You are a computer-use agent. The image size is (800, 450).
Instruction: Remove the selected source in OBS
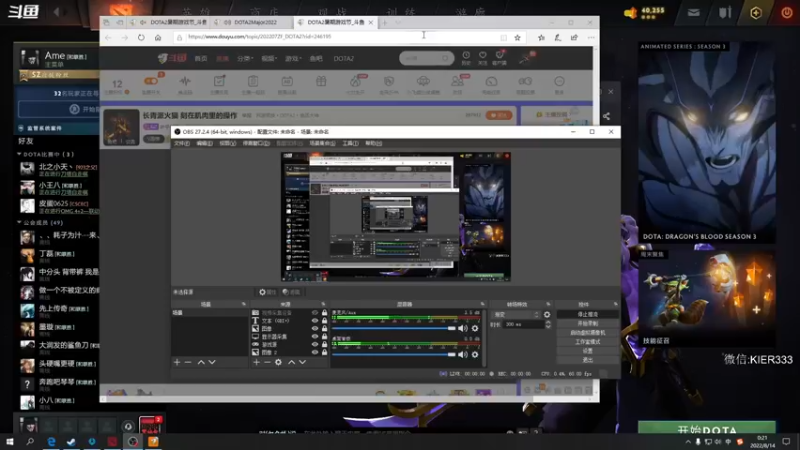267,362
